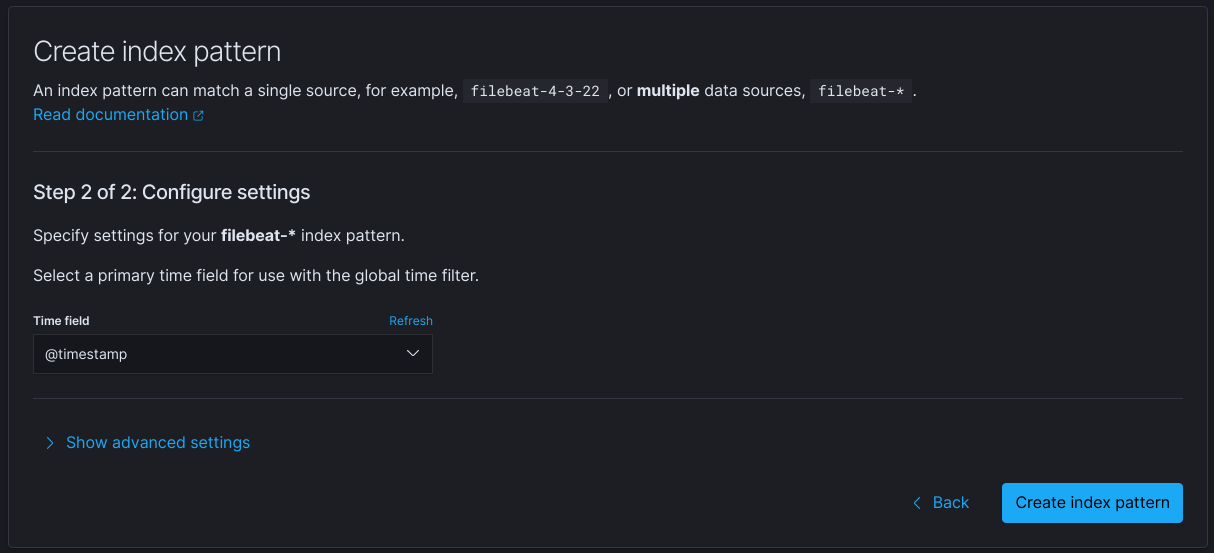Click the left chevron next to Back
The width and height of the screenshot is (1214, 553).
(917, 503)
